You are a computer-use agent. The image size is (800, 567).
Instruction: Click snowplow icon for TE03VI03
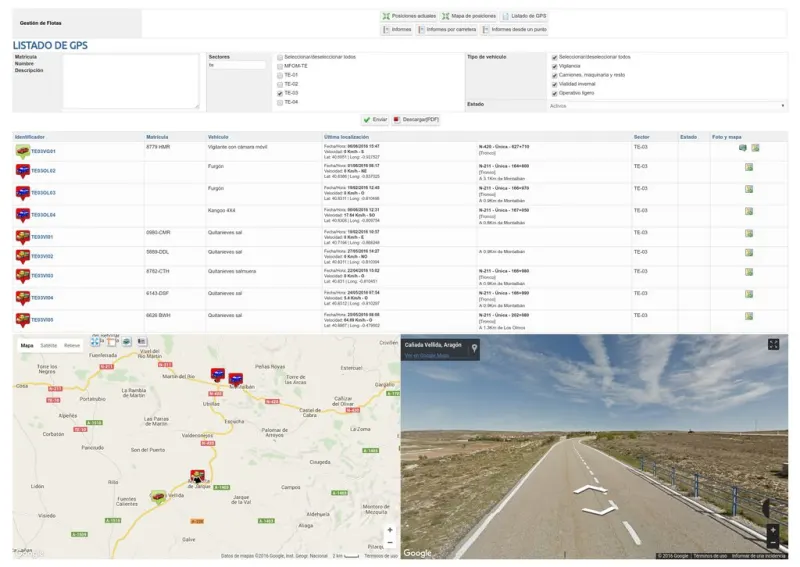pos(22,276)
